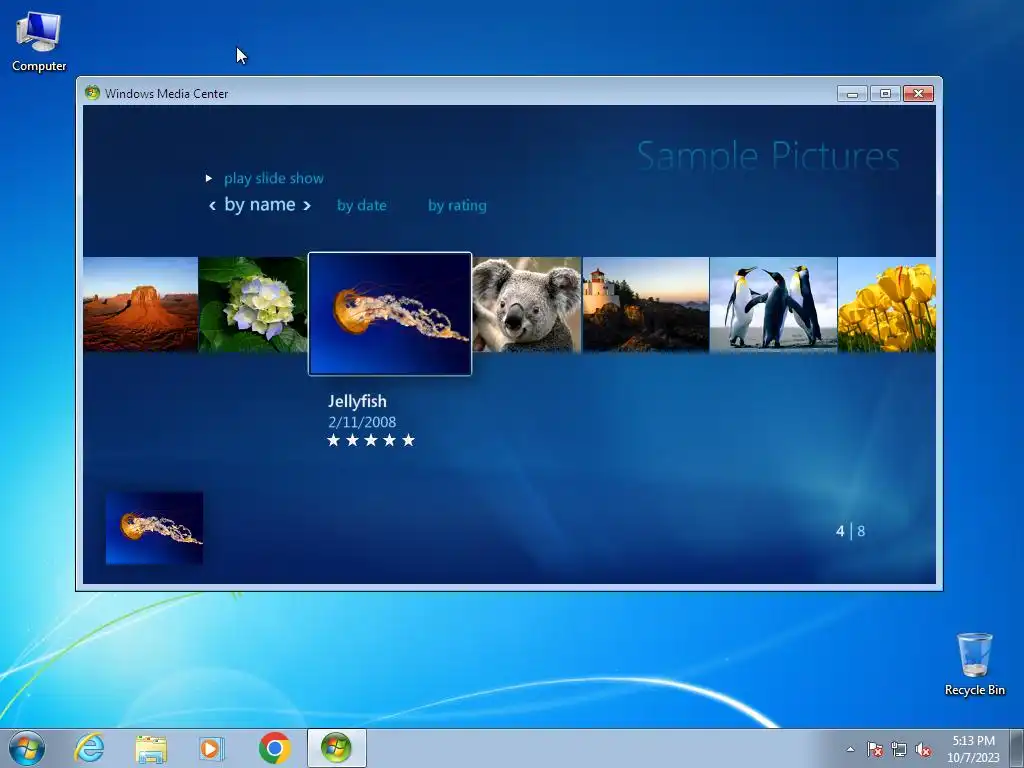
Task: Open the Action Center flag icon
Action: (875, 749)
